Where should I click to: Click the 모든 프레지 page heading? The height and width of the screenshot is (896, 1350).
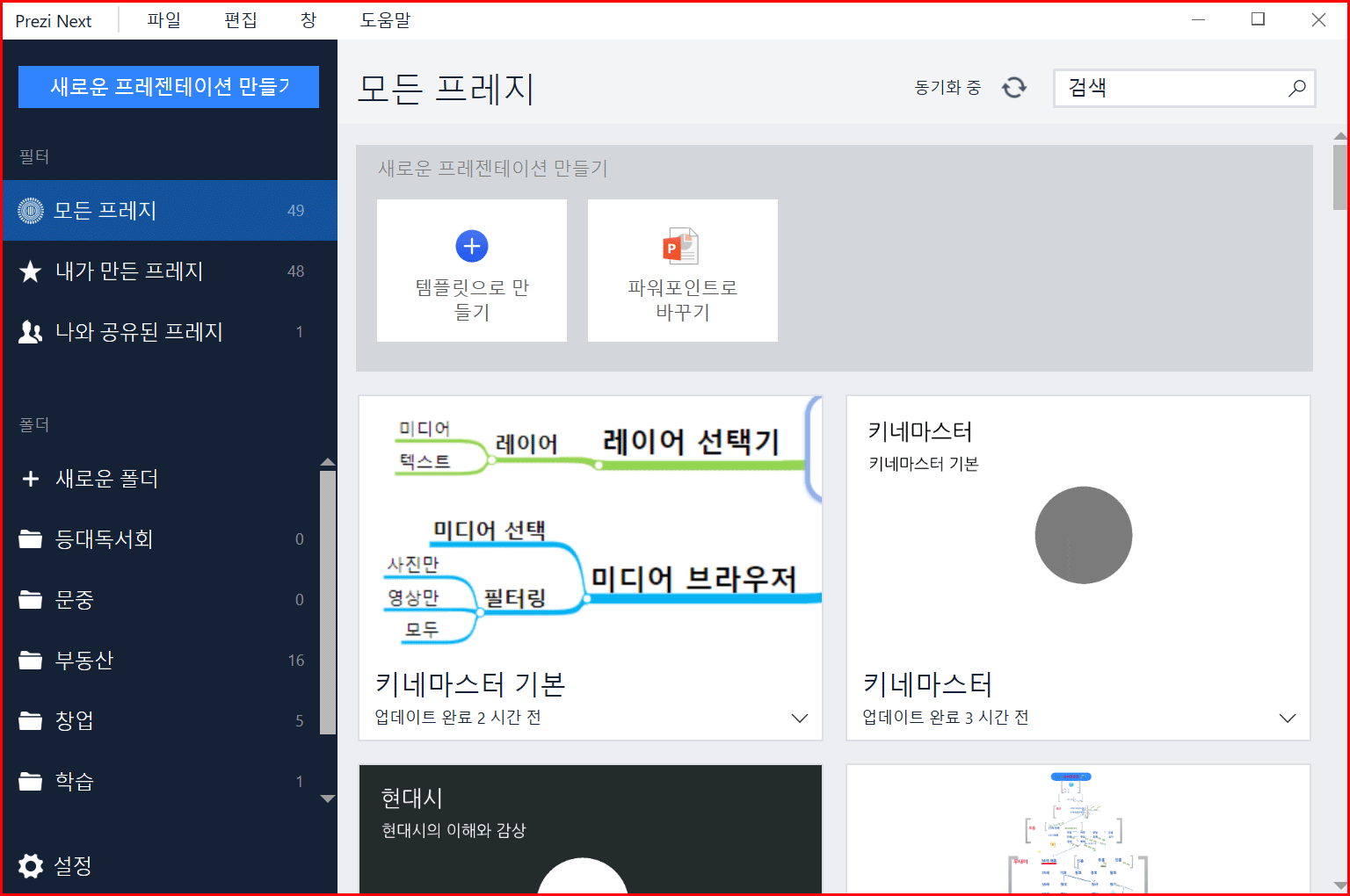[x=446, y=89]
